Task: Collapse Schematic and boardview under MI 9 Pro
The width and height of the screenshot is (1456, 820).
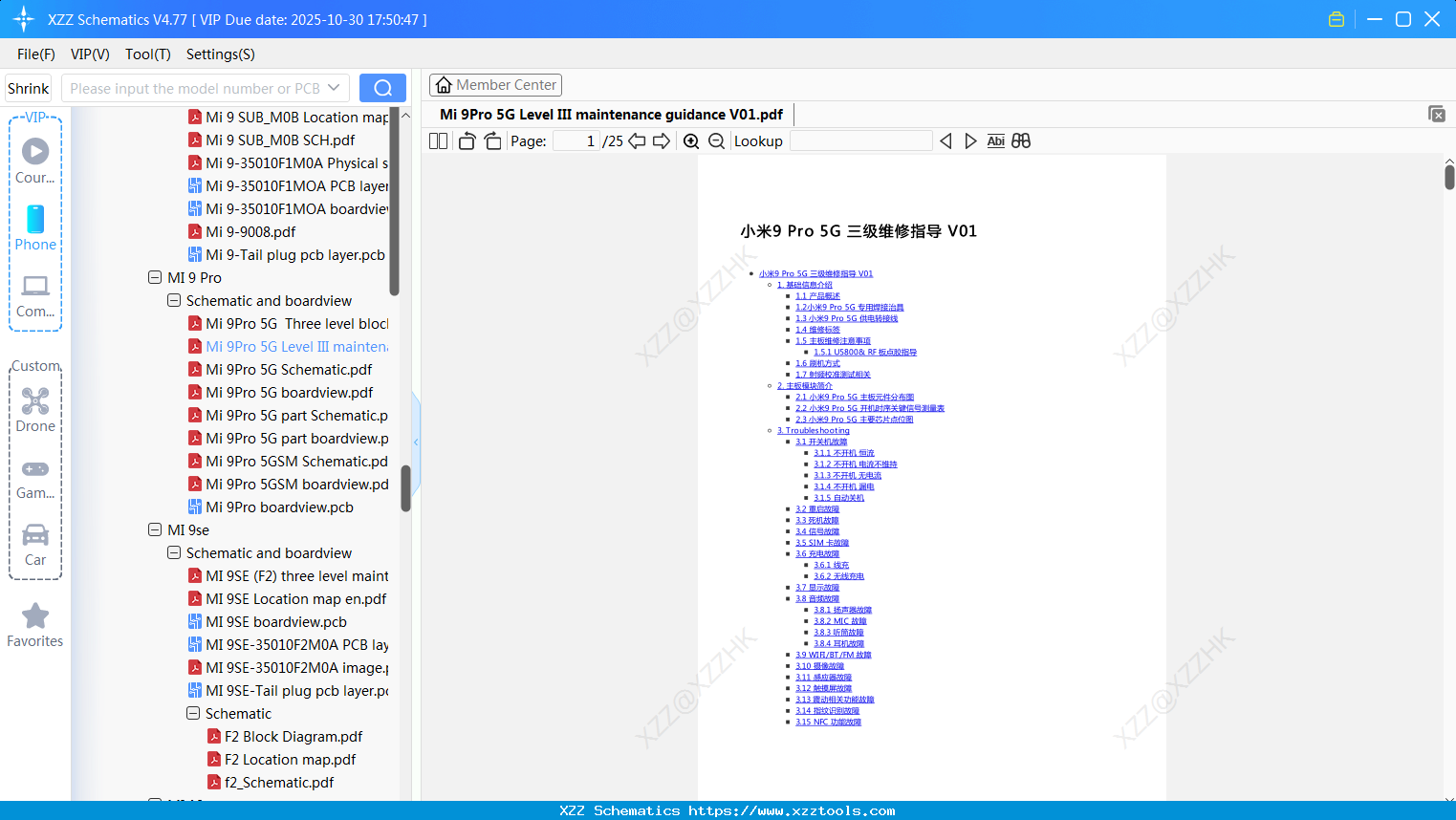Action: (x=174, y=300)
